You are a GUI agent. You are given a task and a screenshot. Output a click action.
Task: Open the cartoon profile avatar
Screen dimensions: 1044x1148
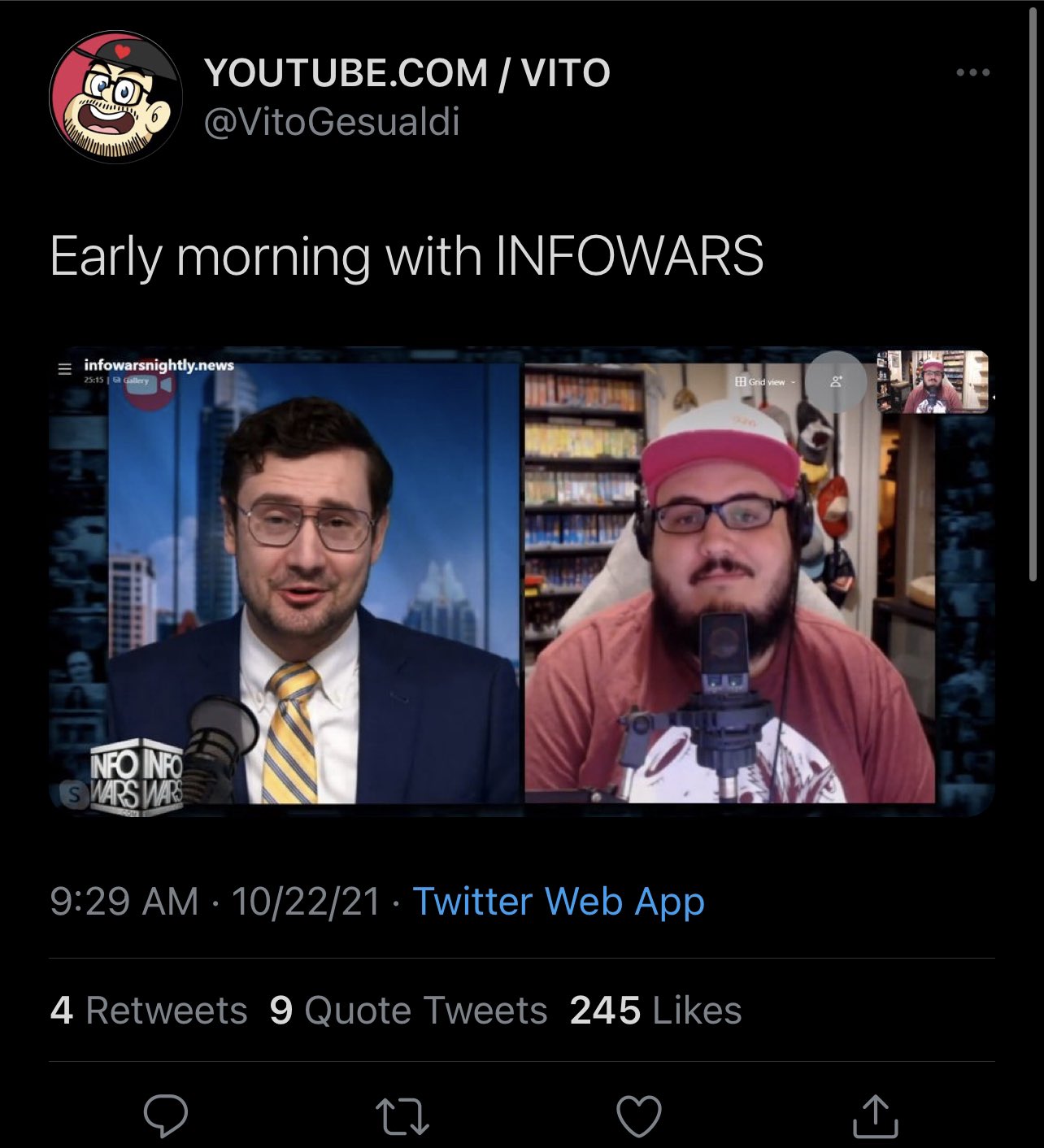point(115,98)
